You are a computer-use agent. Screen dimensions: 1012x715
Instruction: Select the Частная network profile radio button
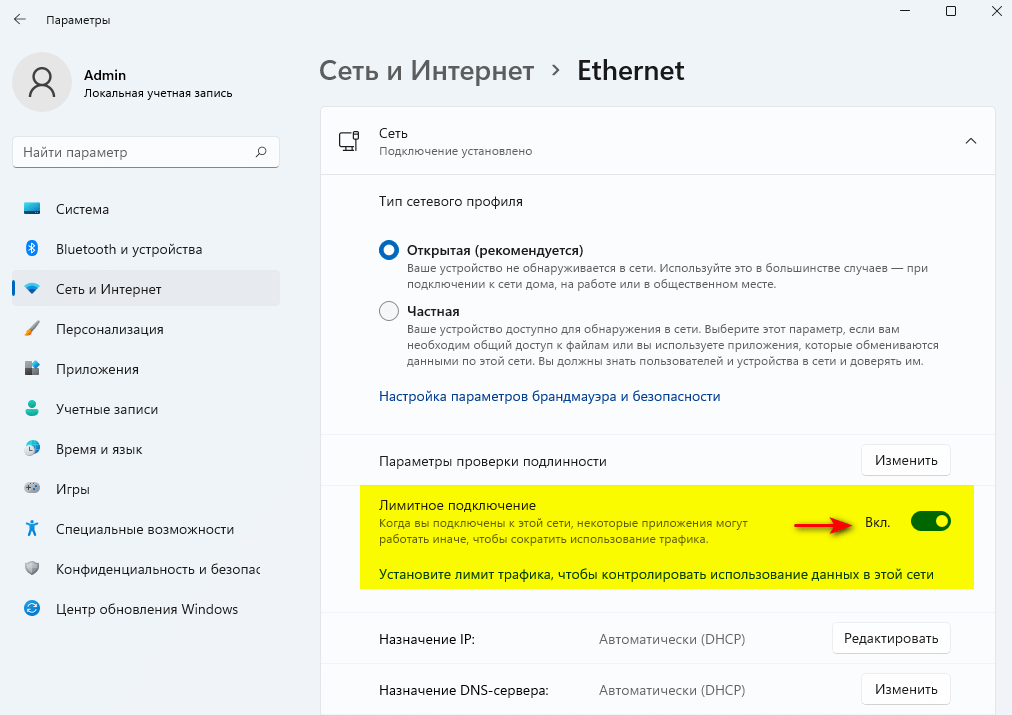pos(389,311)
